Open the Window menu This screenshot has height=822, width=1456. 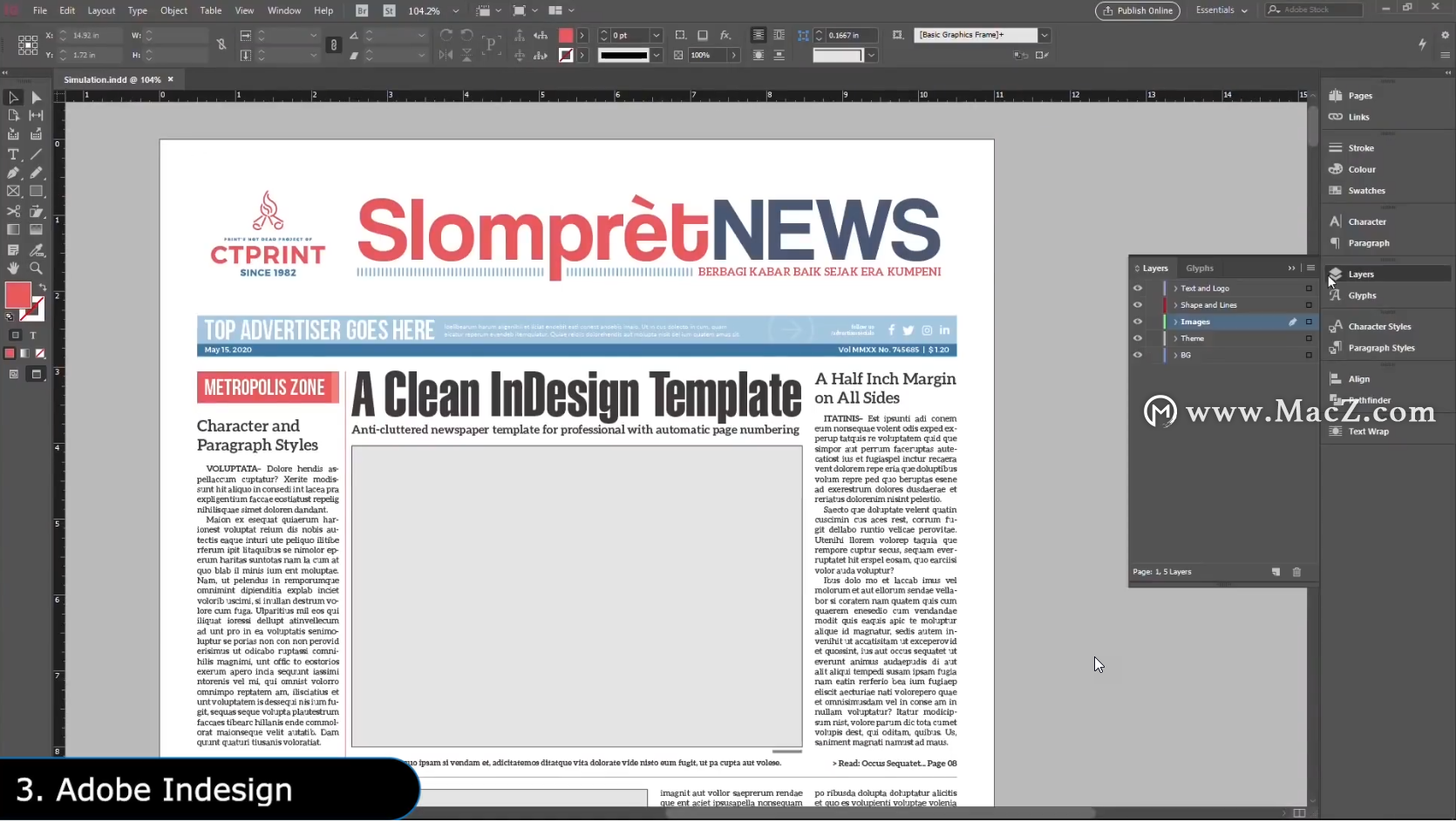(x=284, y=10)
